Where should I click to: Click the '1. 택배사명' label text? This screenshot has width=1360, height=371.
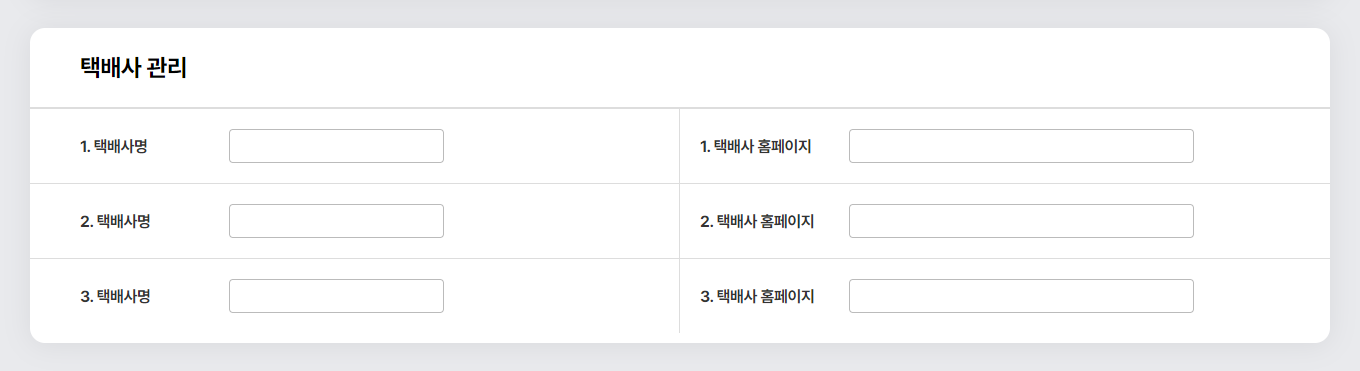pyautogui.click(x=114, y=146)
